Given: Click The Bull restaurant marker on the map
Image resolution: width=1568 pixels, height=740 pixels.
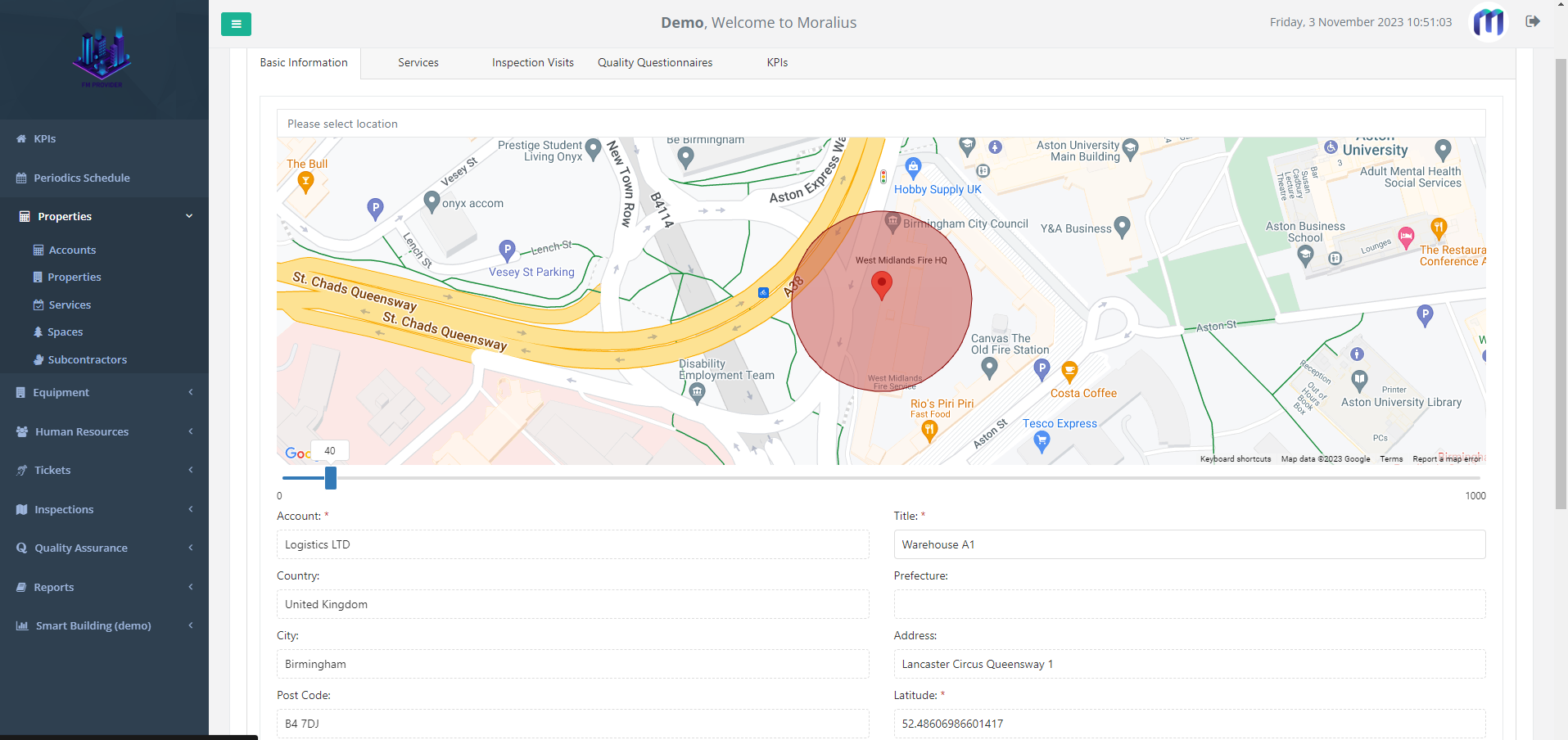Looking at the screenshot, I should tap(306, 182).
